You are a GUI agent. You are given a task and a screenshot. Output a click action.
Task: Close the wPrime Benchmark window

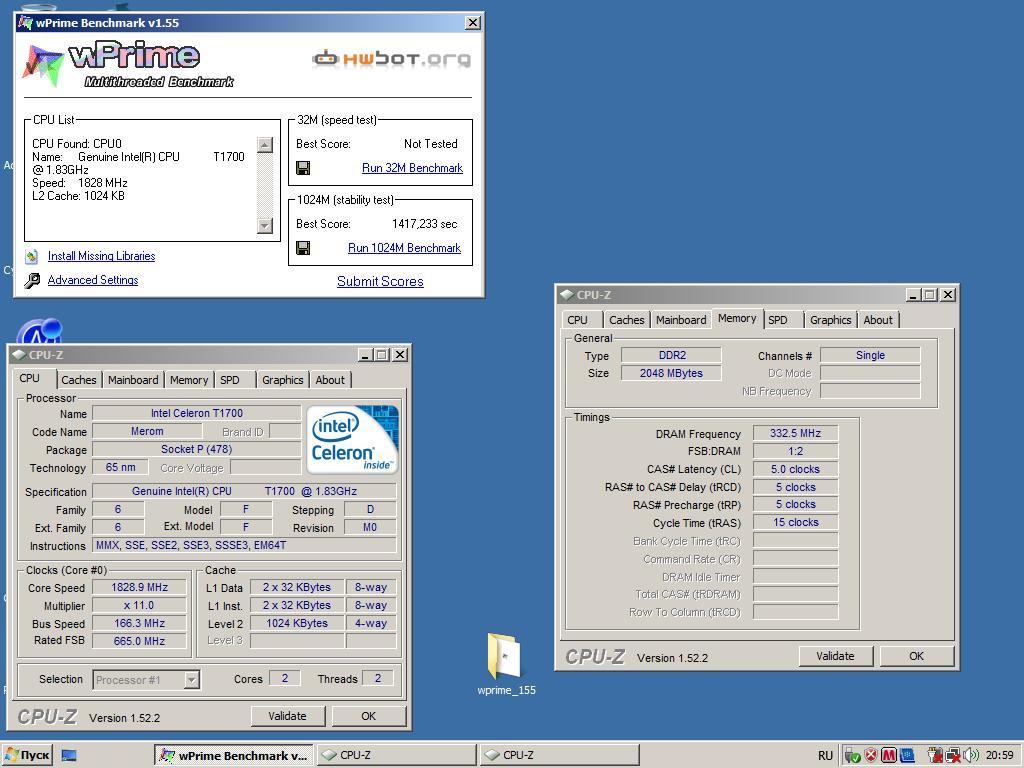(473, 23)
